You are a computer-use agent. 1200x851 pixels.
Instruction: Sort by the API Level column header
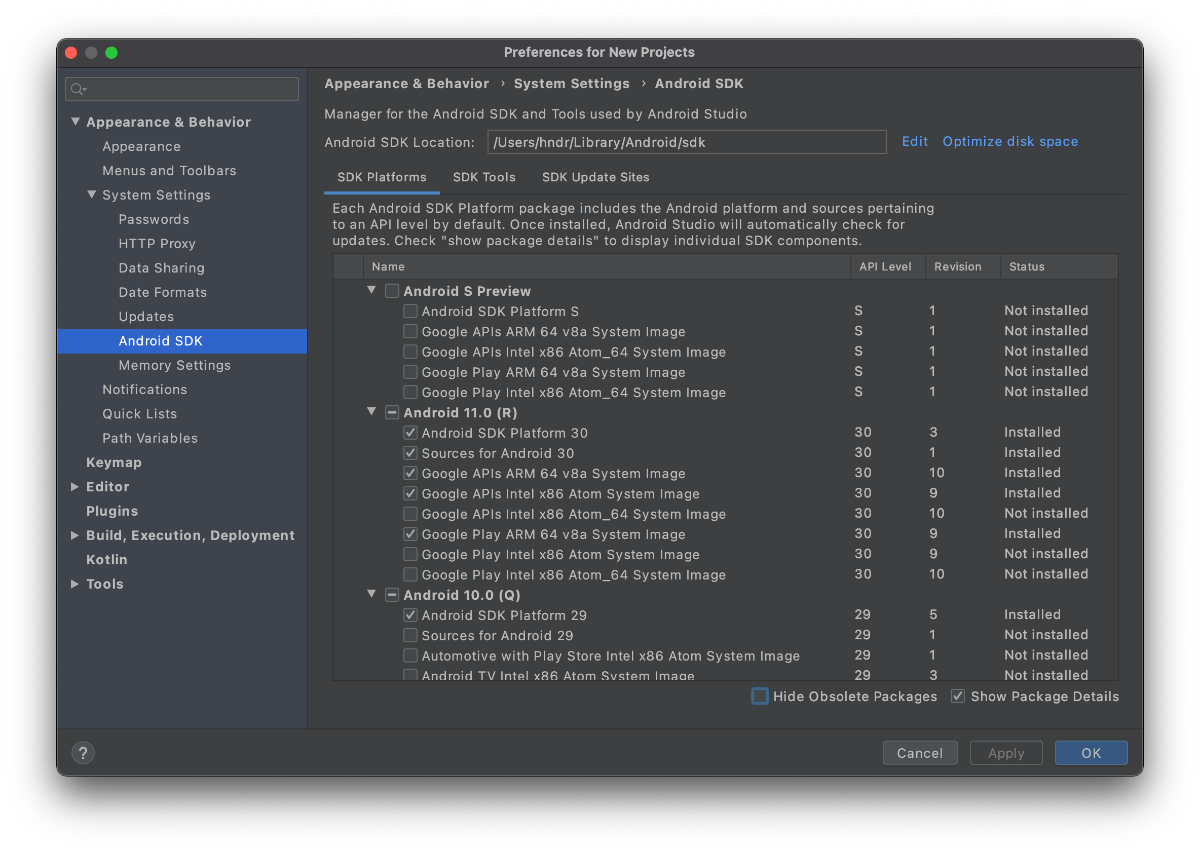click(x=886, y=267)
